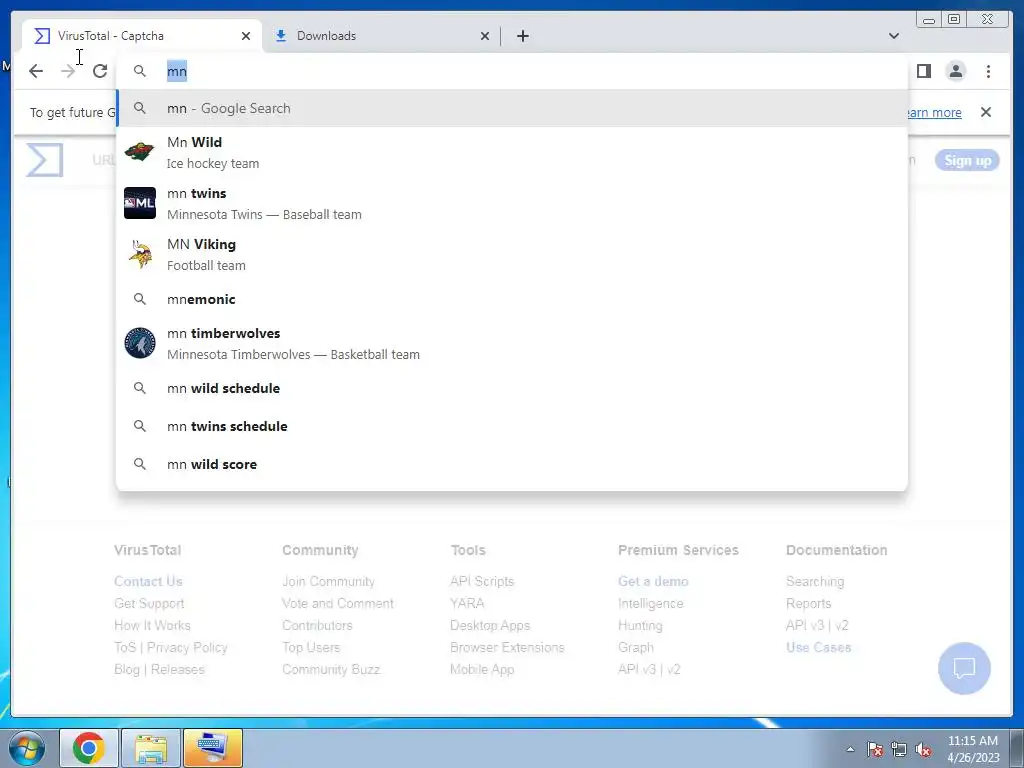Open a new tab with plus icon

click(522, 36)
